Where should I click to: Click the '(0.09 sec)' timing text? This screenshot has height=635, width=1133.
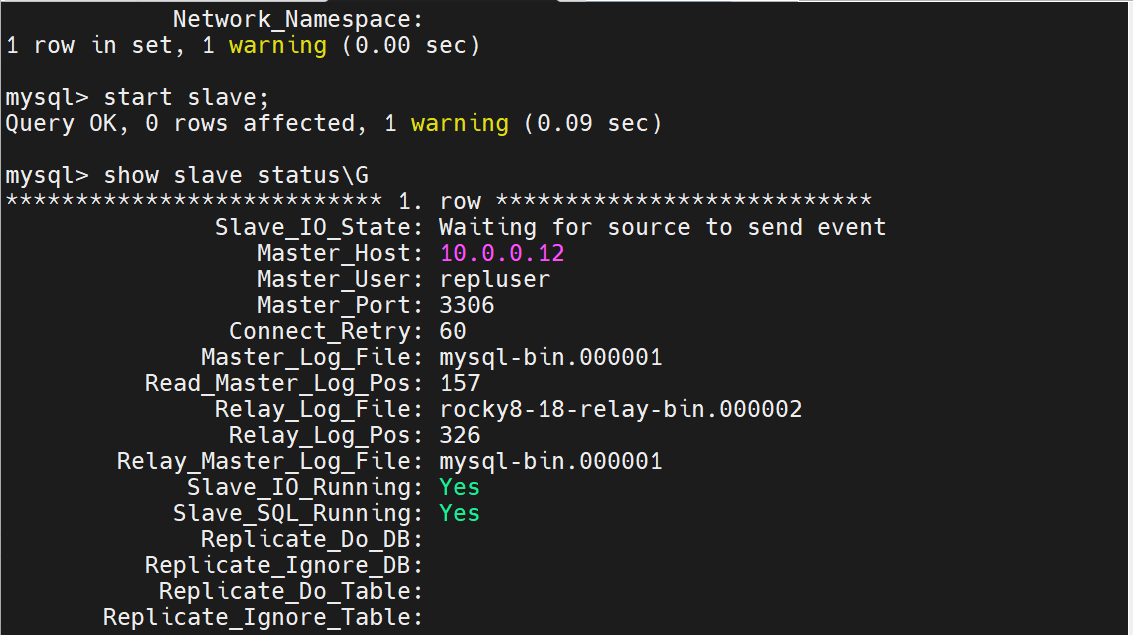click(x=593, y=124)
